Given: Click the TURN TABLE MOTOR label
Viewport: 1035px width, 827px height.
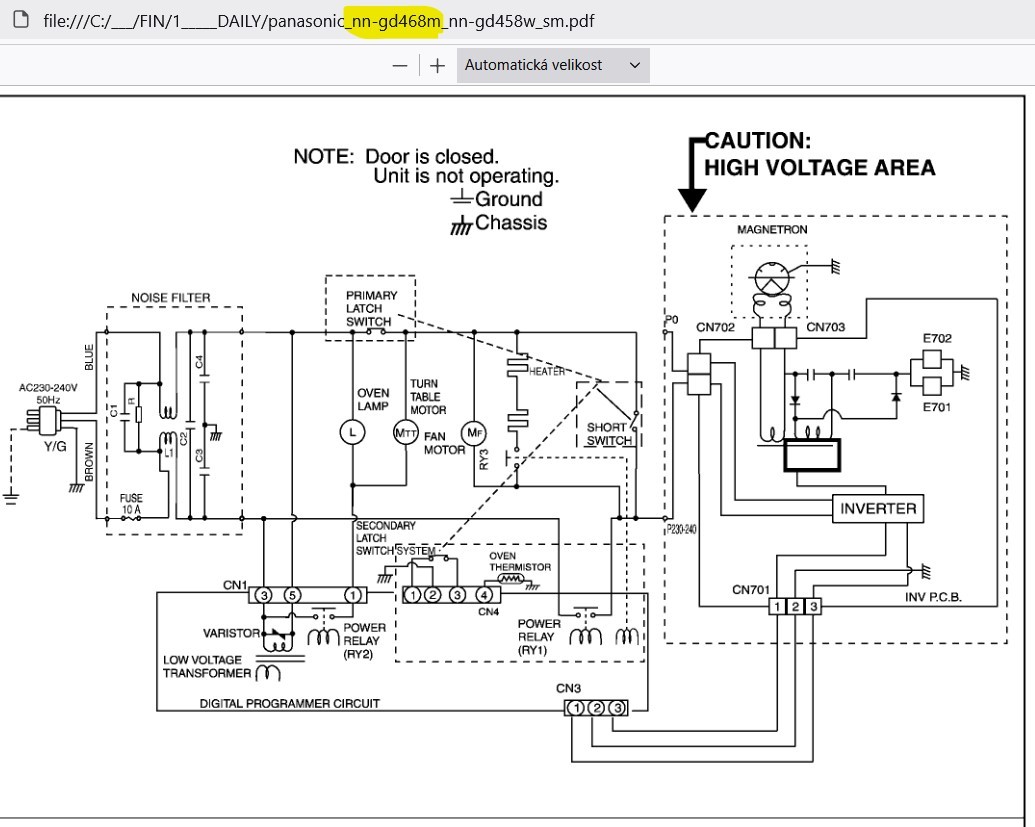Looking at the screenshot, I should pyautogui.click(x=428, y=397).
